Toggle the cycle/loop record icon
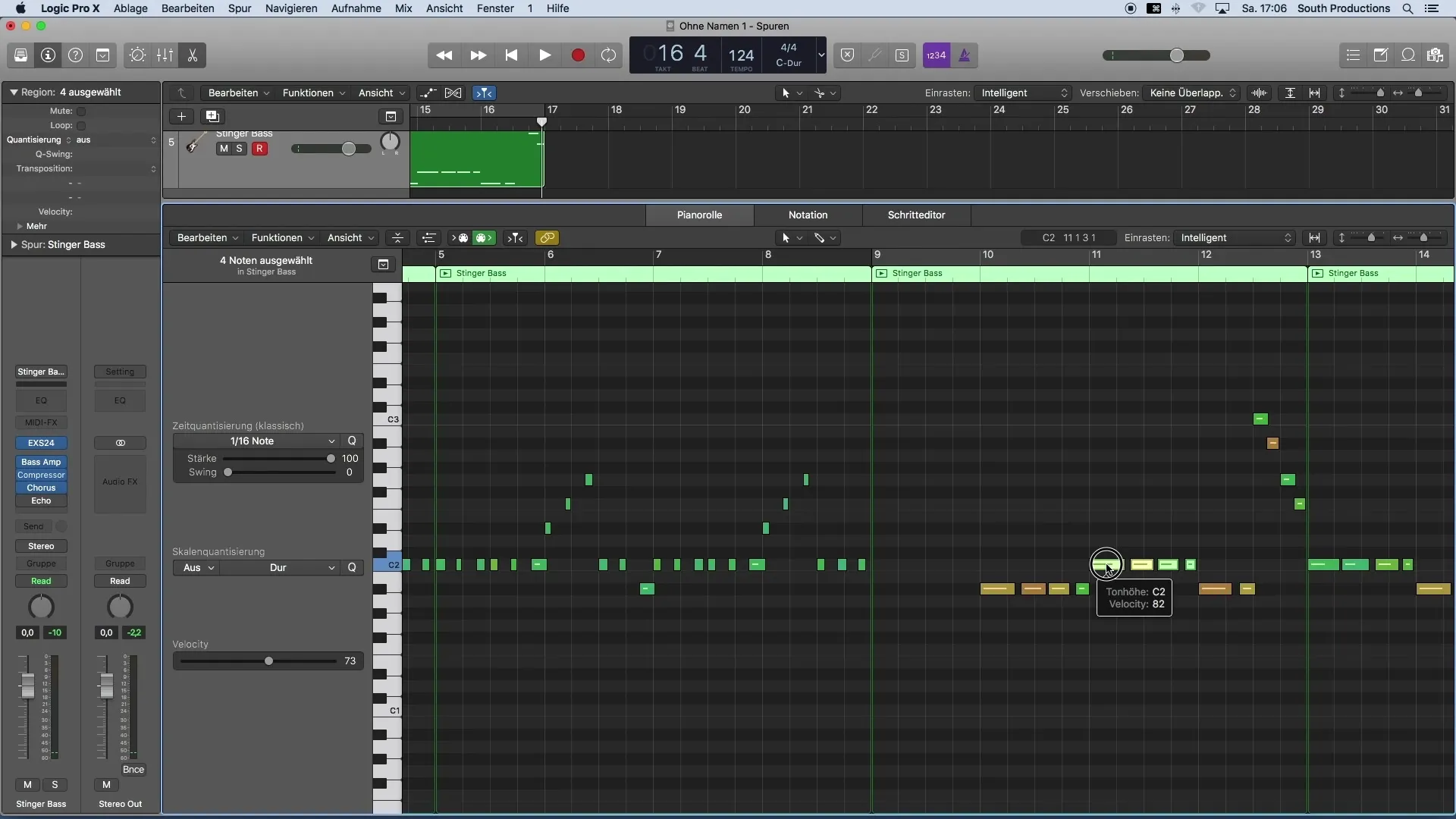 point(608,55)
